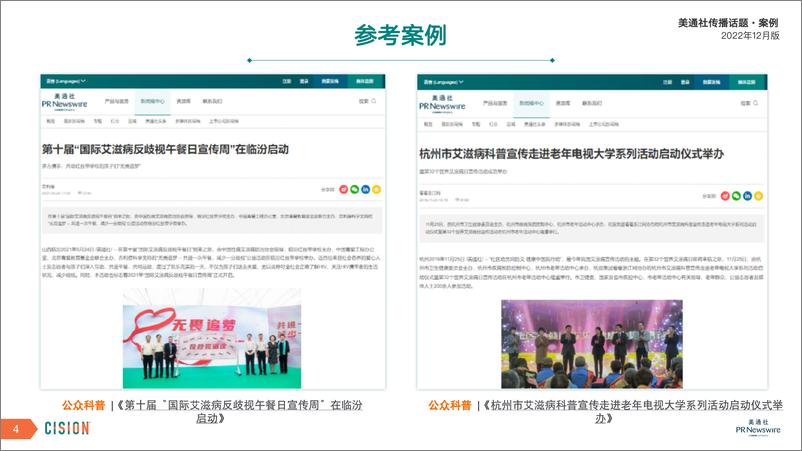802x451 pixels.
Task: Click caption link 《第十届“国际艾滋病反歧视午餐日宣传周”在临汾启动》
Action: click(239, 412)
